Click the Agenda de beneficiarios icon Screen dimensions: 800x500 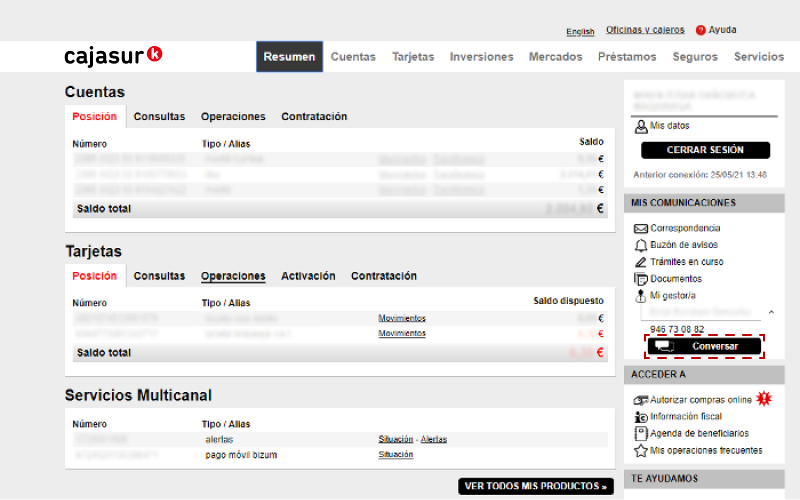pyautogui.click(x=641, y=434)
